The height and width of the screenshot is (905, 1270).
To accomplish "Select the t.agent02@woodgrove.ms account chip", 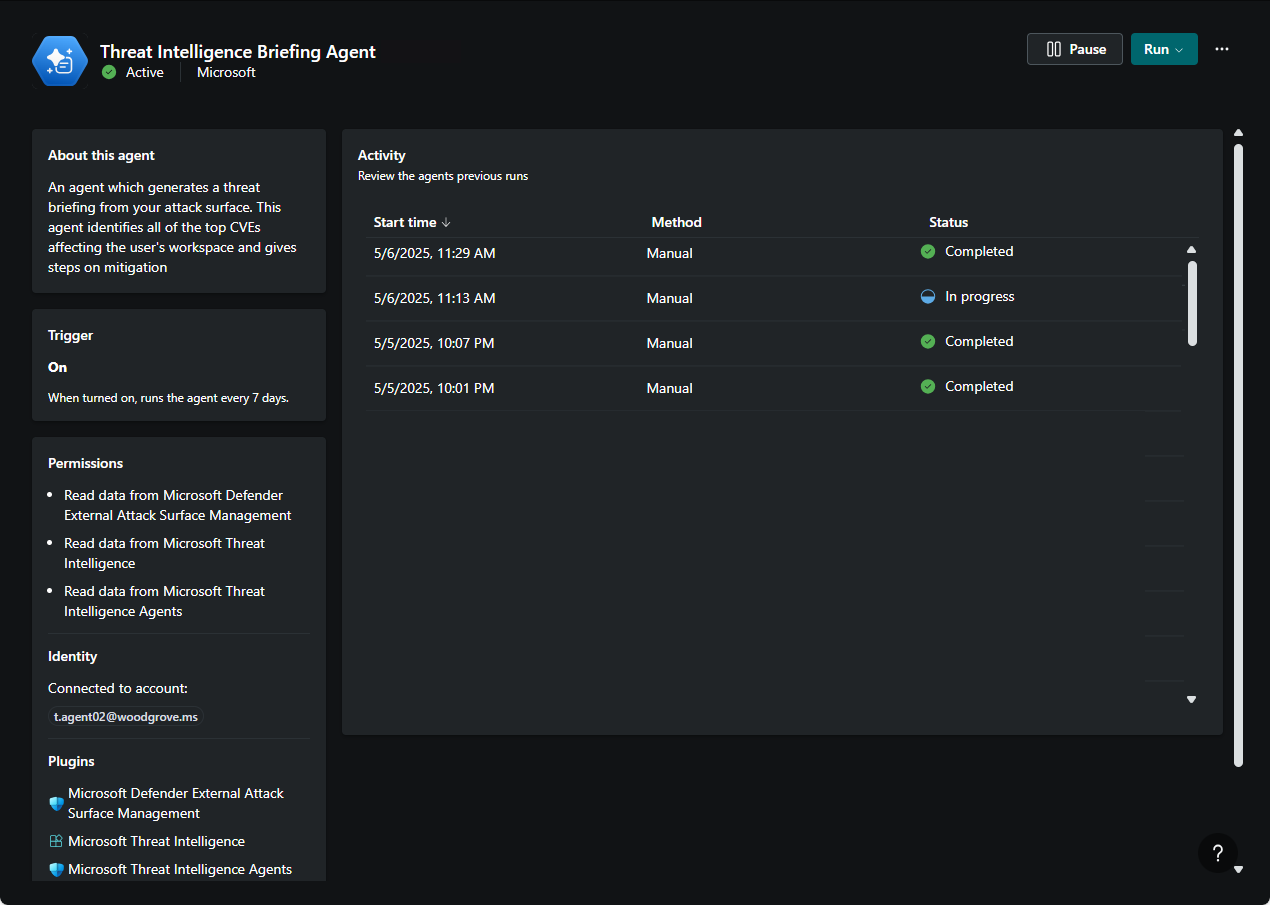I will (126, 717).
